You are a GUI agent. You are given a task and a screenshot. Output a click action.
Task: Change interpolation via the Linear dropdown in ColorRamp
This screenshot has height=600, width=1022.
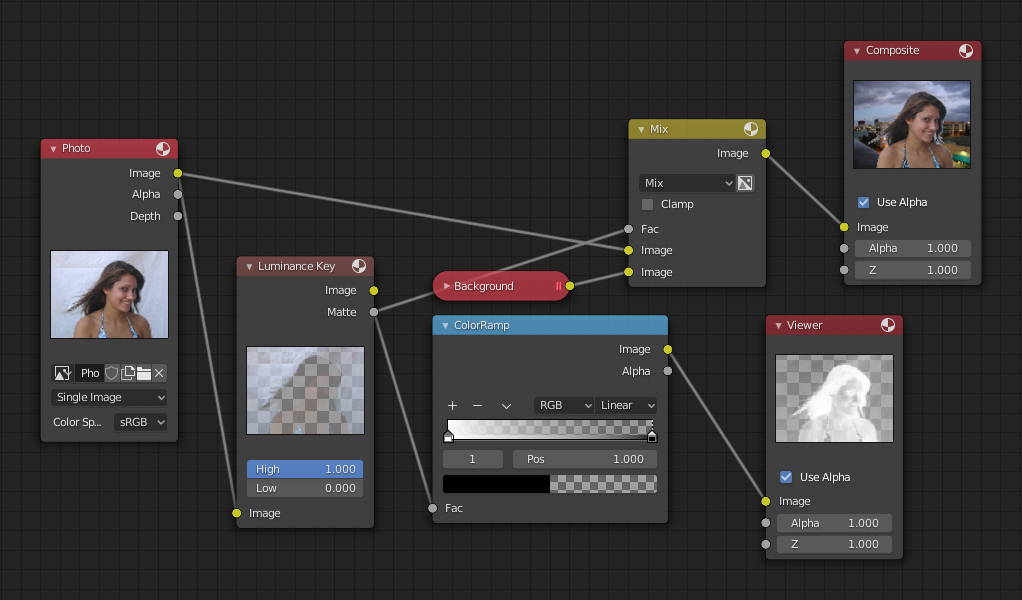pos(626,406)
